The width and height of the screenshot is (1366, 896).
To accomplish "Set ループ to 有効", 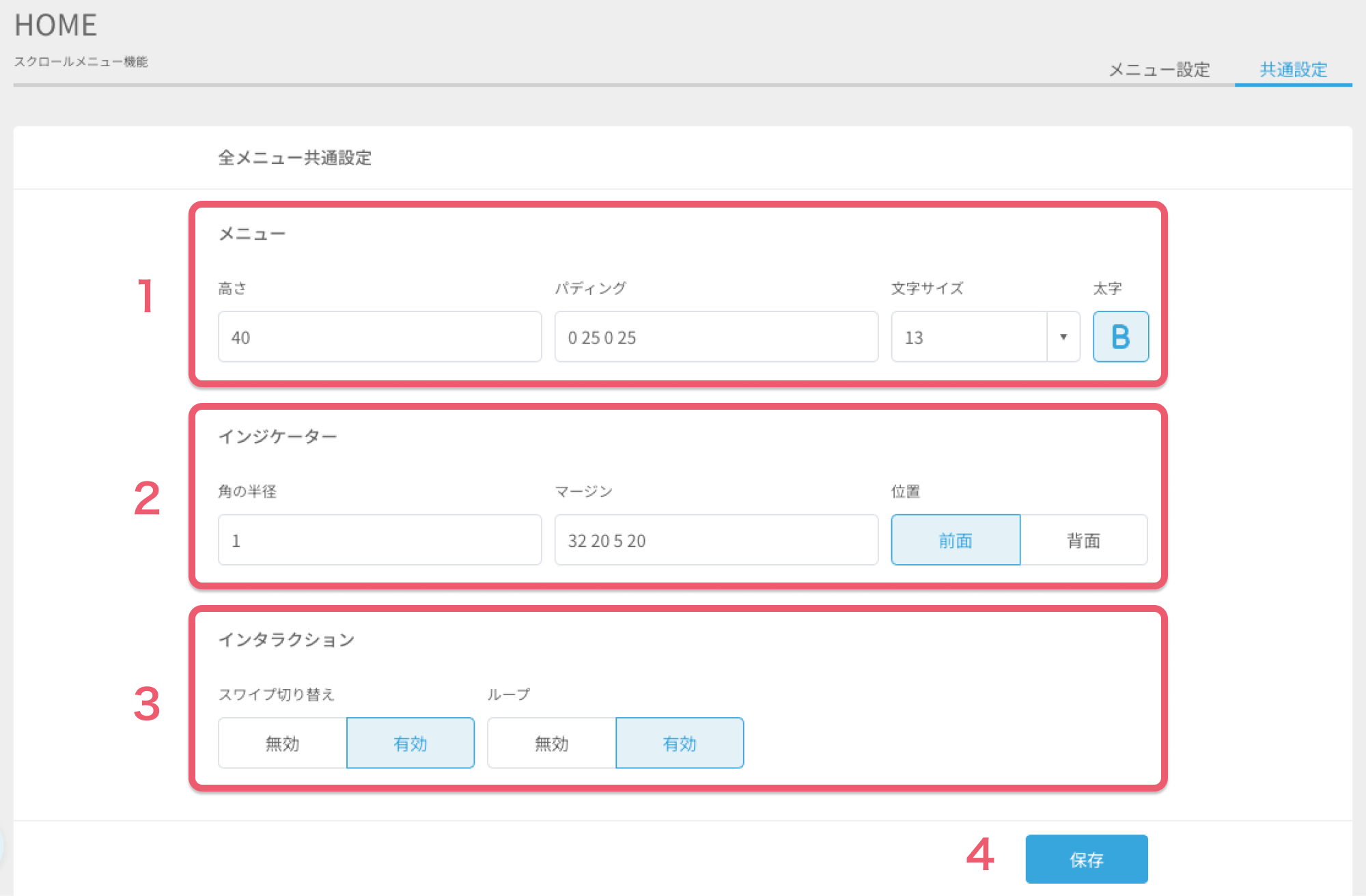I will click(680, 743).
